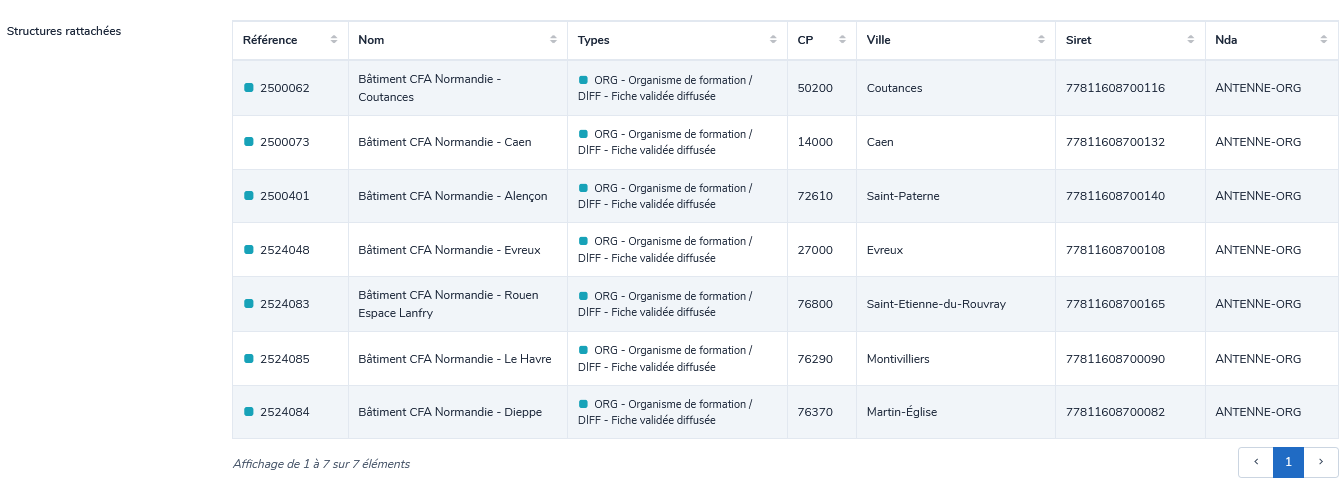The width and height of the screenshot is (1342, 482).
Task: Select page 1 in pagination
Action: [1288, 462]
